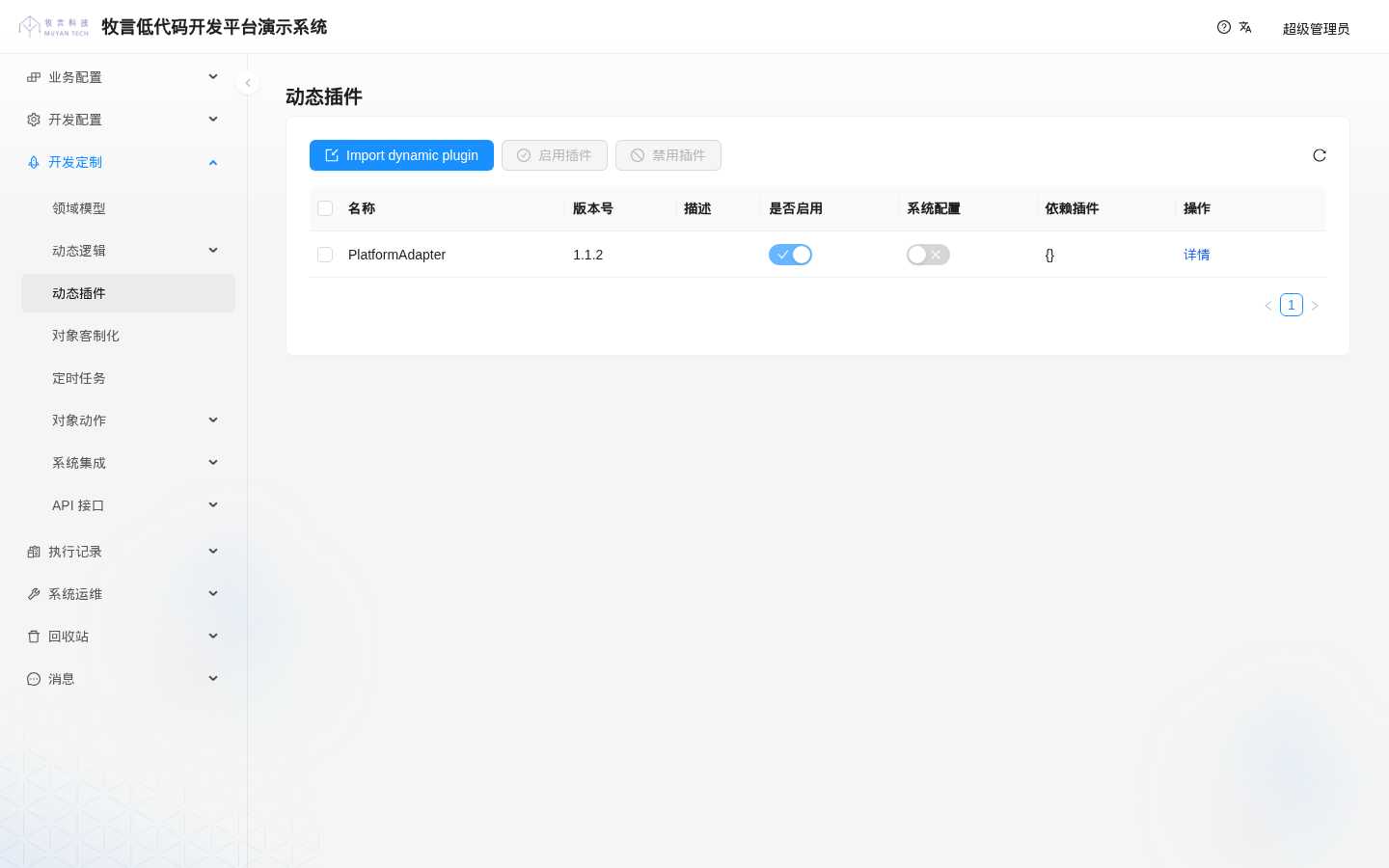Click the language translation icon
Image resolution: width=1389 pixels, height=868 pixels.
tap(1245, 27)
